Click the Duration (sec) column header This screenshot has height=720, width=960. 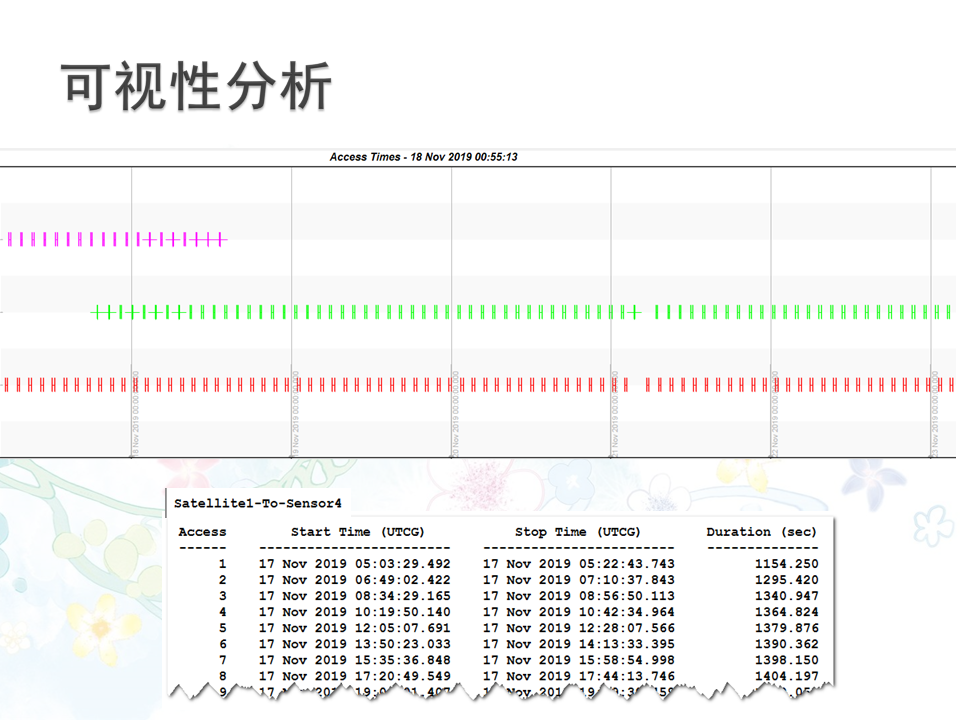click(761, 532)
